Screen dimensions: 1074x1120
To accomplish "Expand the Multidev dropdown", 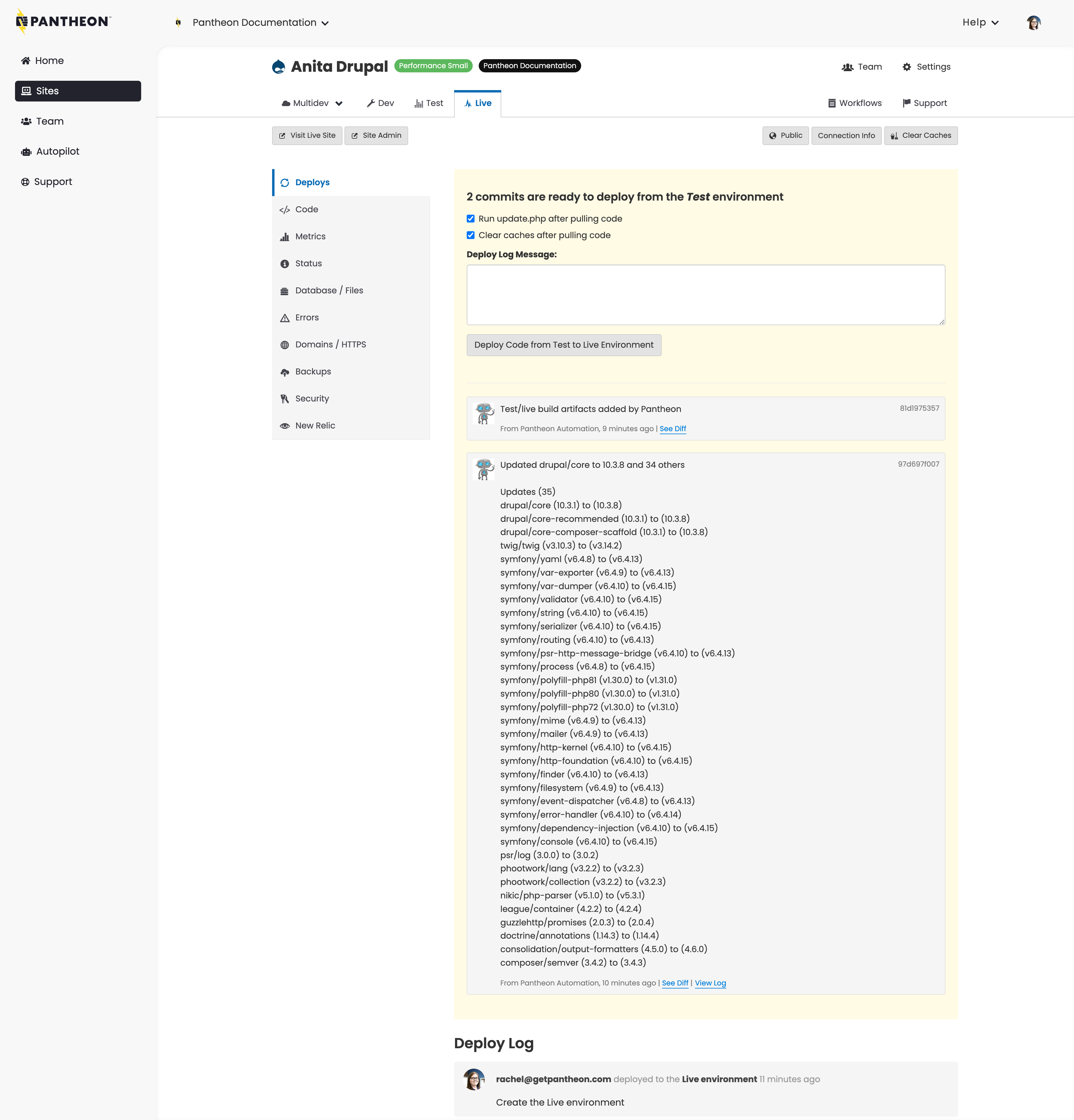I will click(312, 103).
